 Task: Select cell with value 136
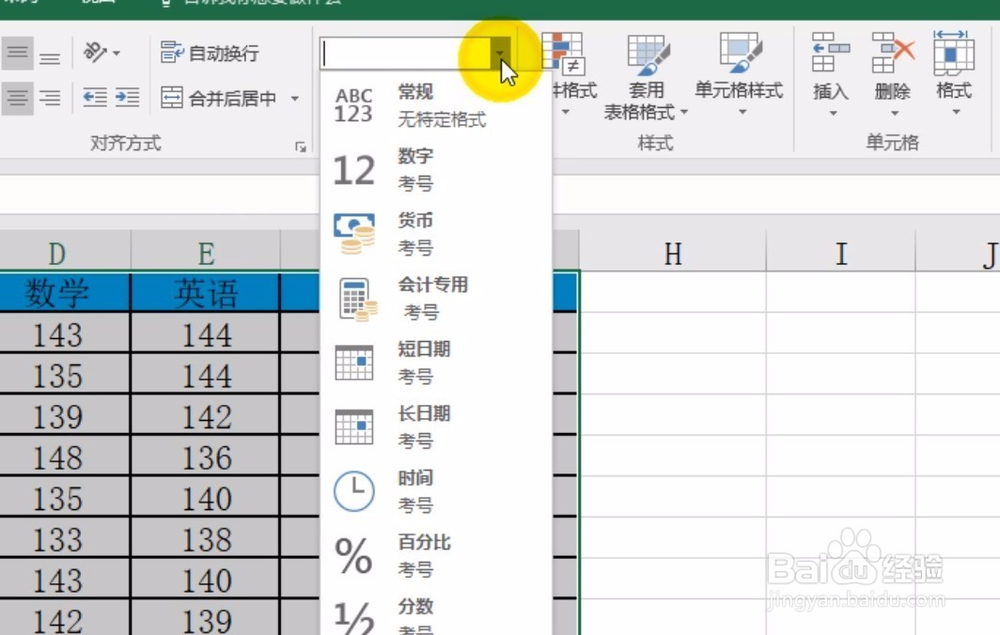pos(205,455)
